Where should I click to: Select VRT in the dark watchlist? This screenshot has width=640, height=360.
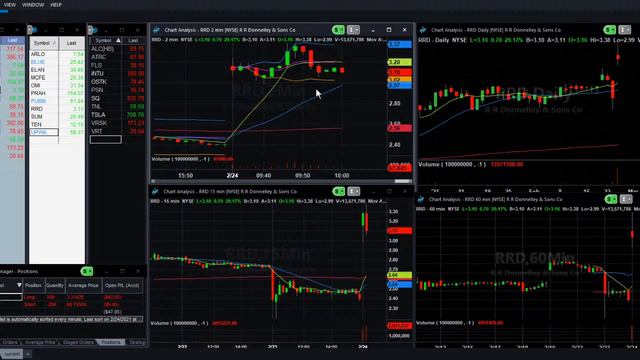pyautogui.click(x=97, y=131)
